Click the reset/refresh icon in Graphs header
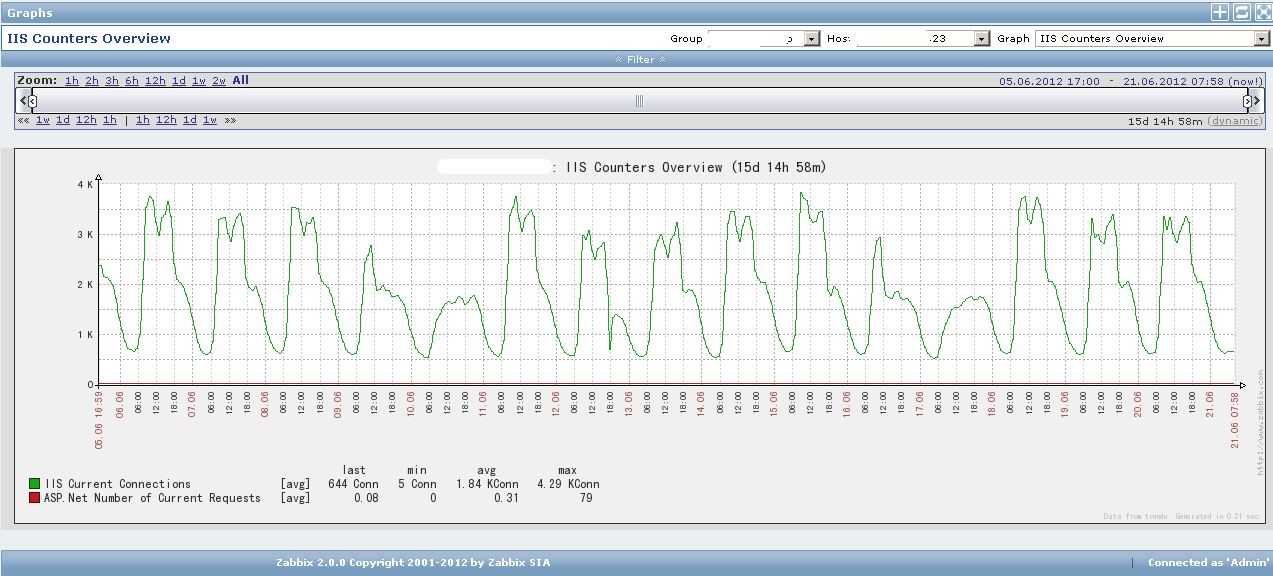This screenshot has height=576, width=1273. [1241, 12]
